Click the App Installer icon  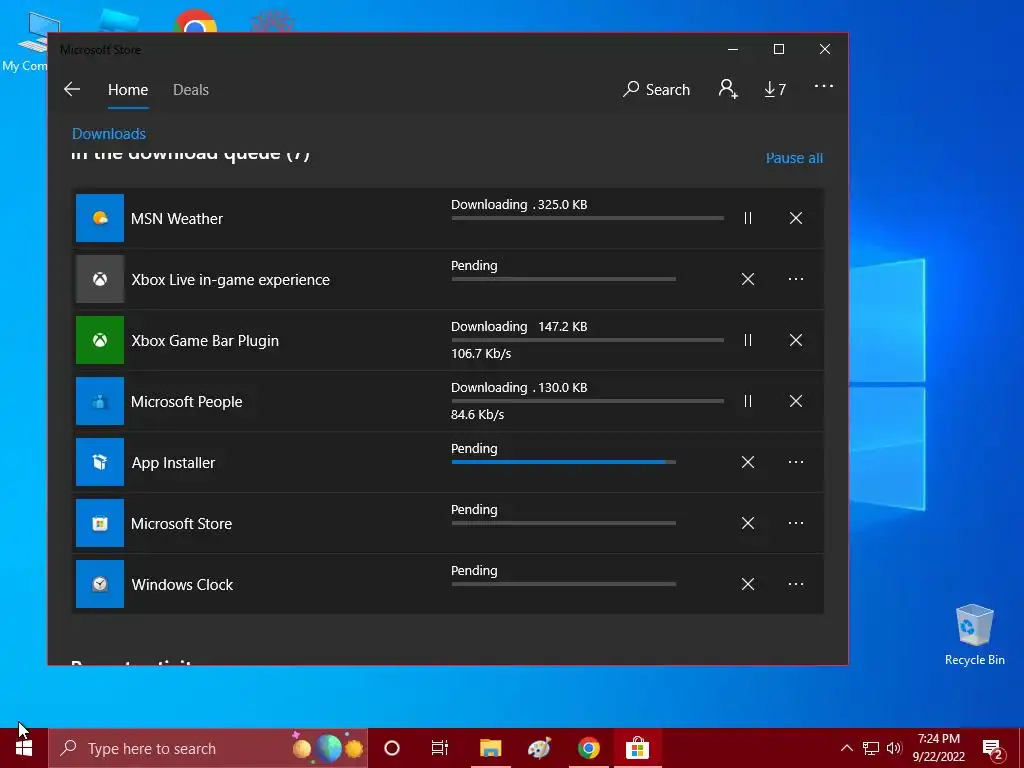(100, 462)
